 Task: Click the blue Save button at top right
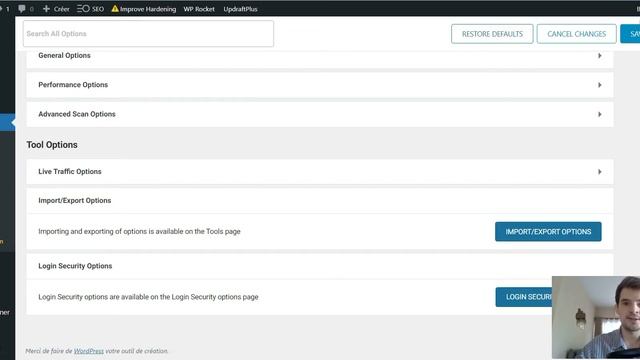coord(630,34)
